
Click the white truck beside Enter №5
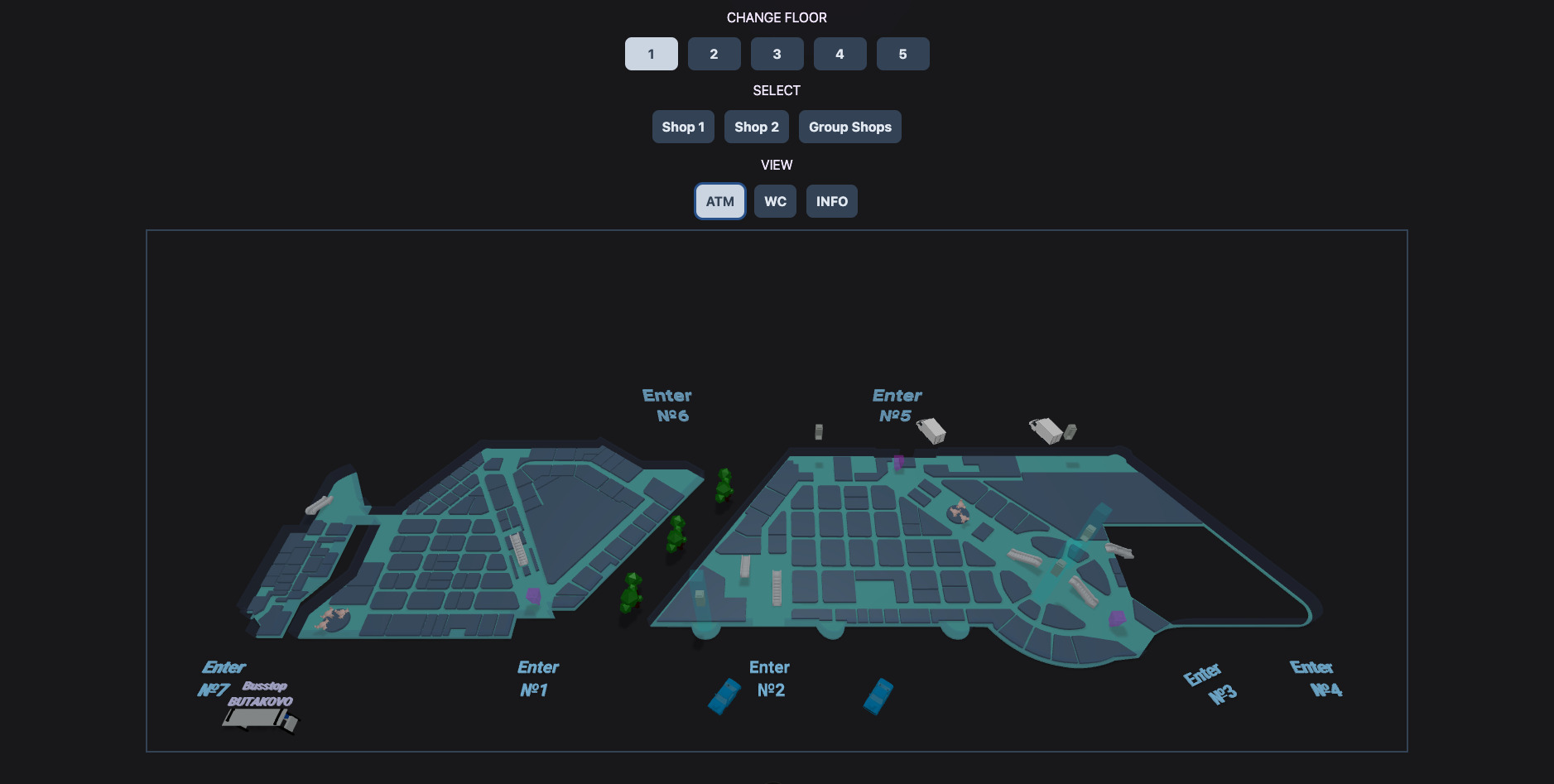tap(931, 430)
